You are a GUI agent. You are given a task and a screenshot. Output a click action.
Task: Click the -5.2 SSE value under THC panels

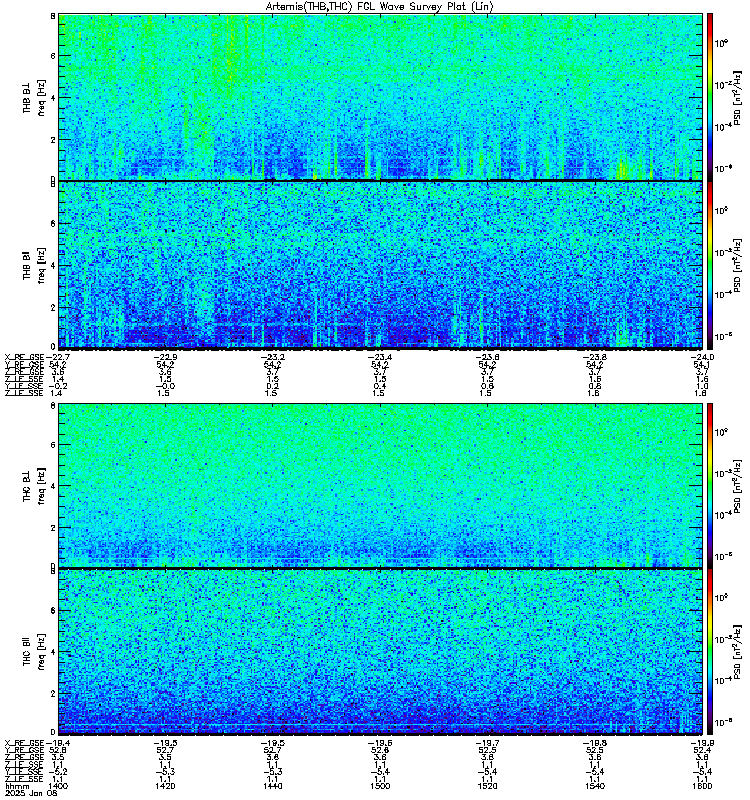58,772
